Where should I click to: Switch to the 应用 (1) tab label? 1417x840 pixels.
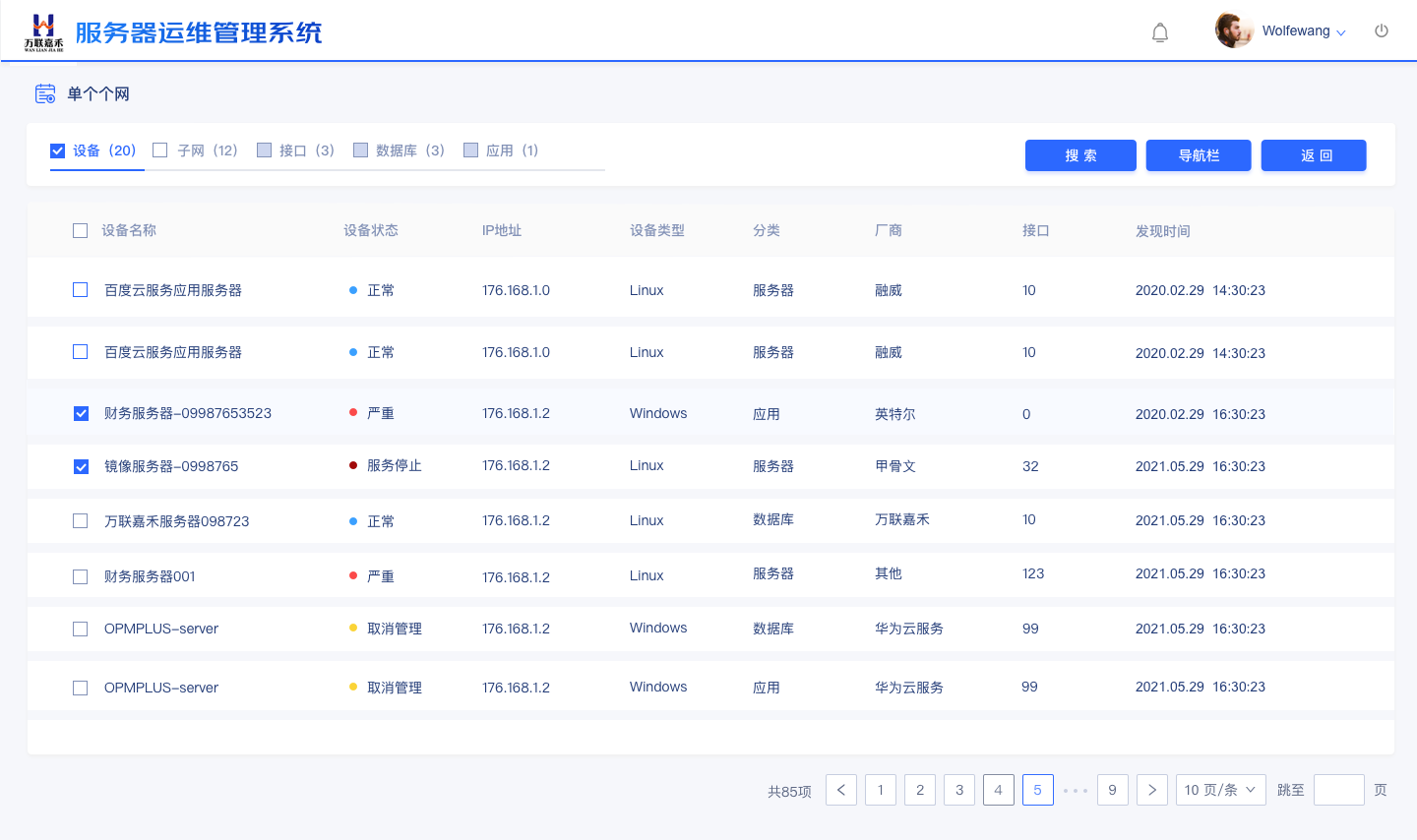coord(512,150)
